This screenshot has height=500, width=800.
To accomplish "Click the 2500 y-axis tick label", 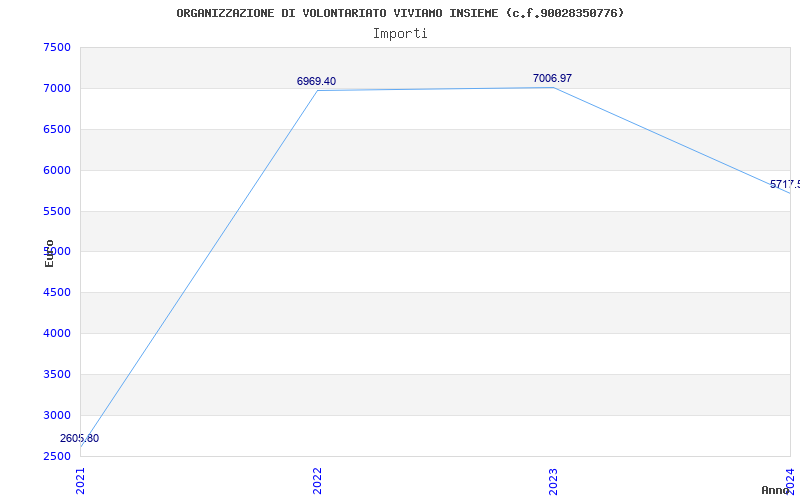I will pos(57,456).
